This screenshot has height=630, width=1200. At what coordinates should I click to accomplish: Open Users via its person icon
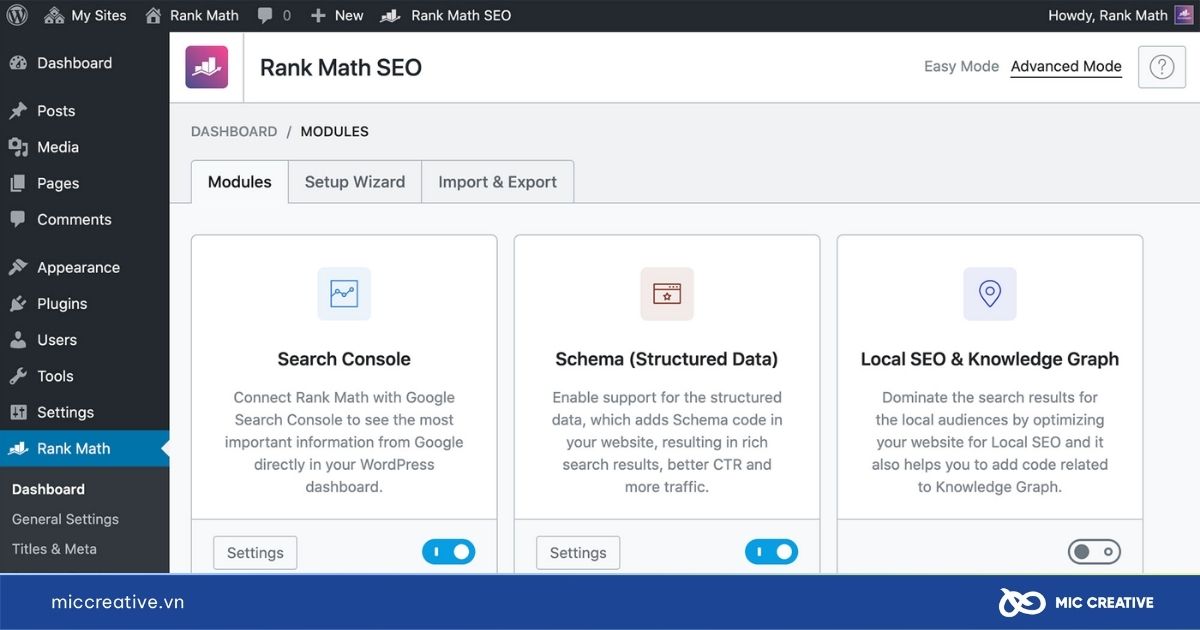[x=18, y=339]
